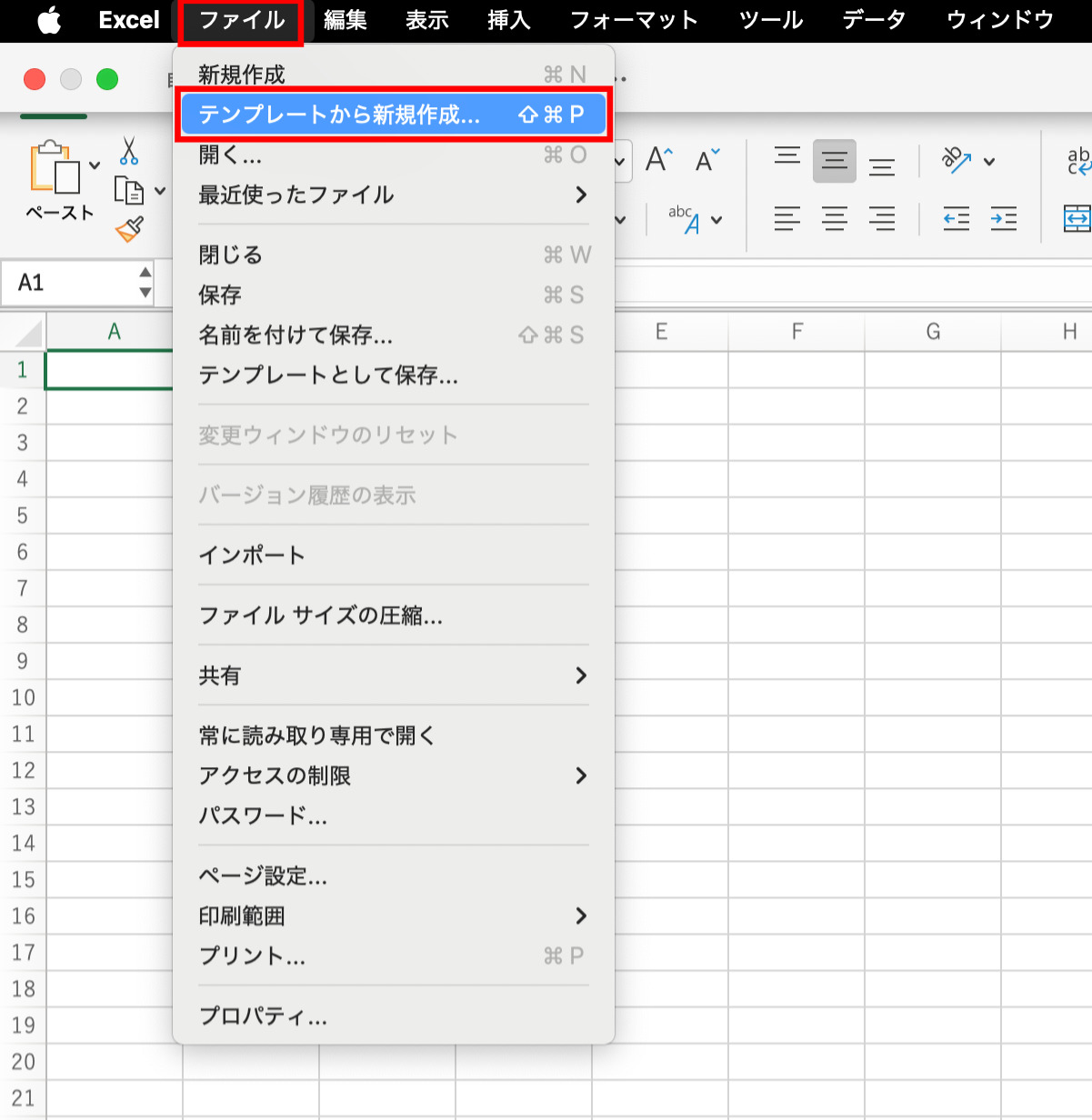Click the A1 name box

pyautogui.click(x=64, y=283)
